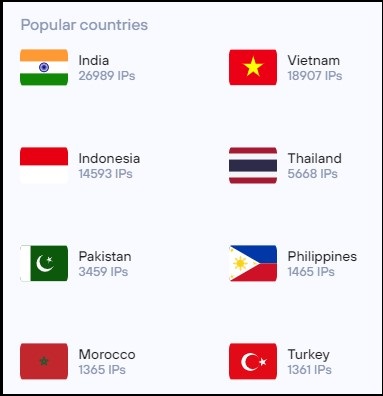Open the India country link
The image size is (383, 396).
[x=94, y=60]
